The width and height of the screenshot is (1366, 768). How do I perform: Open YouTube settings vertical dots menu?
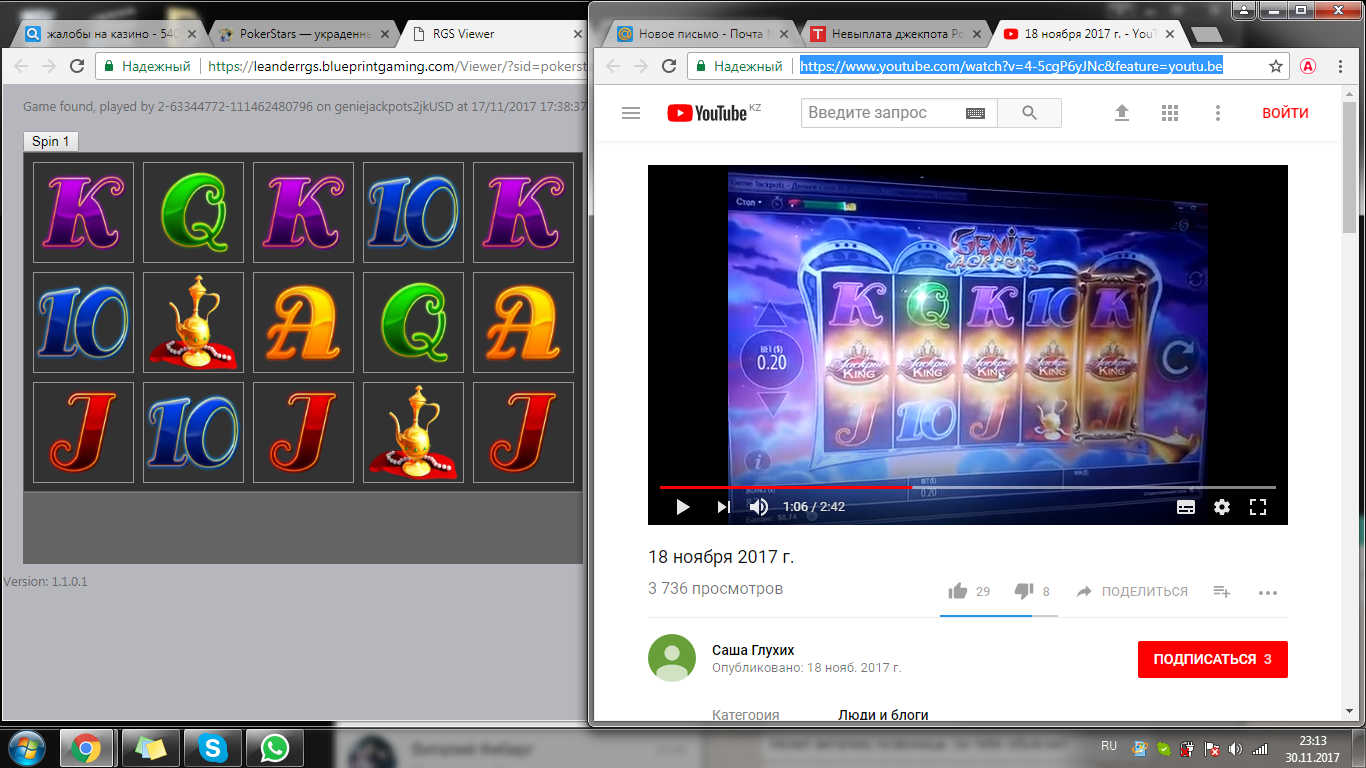[x=1217, y=113]
